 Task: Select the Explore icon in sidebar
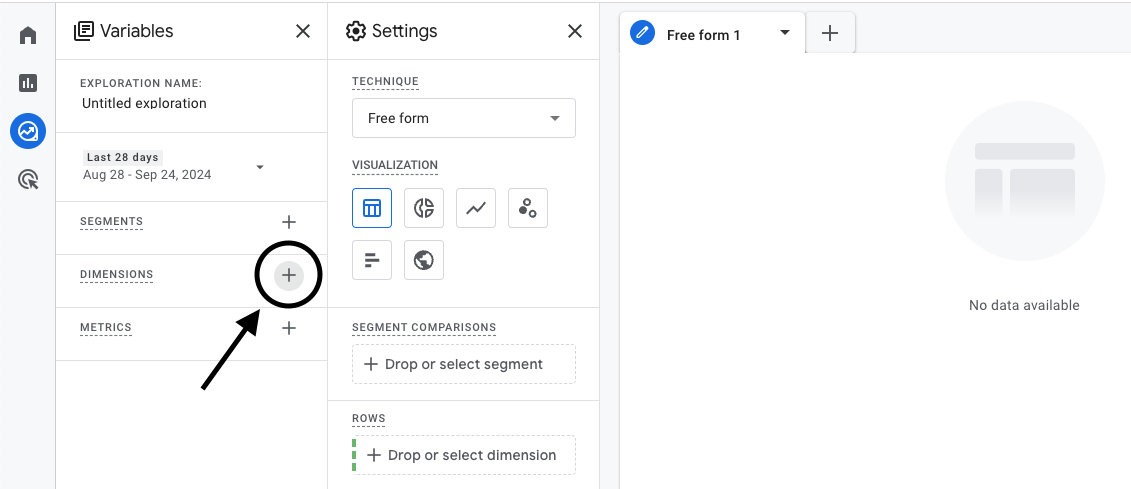pos(28,131)
